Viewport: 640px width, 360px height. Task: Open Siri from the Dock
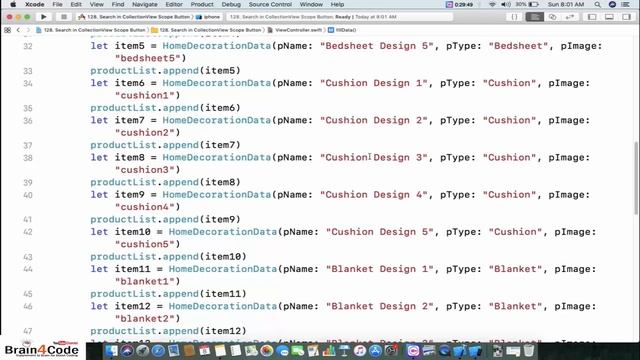pos(127,351)
